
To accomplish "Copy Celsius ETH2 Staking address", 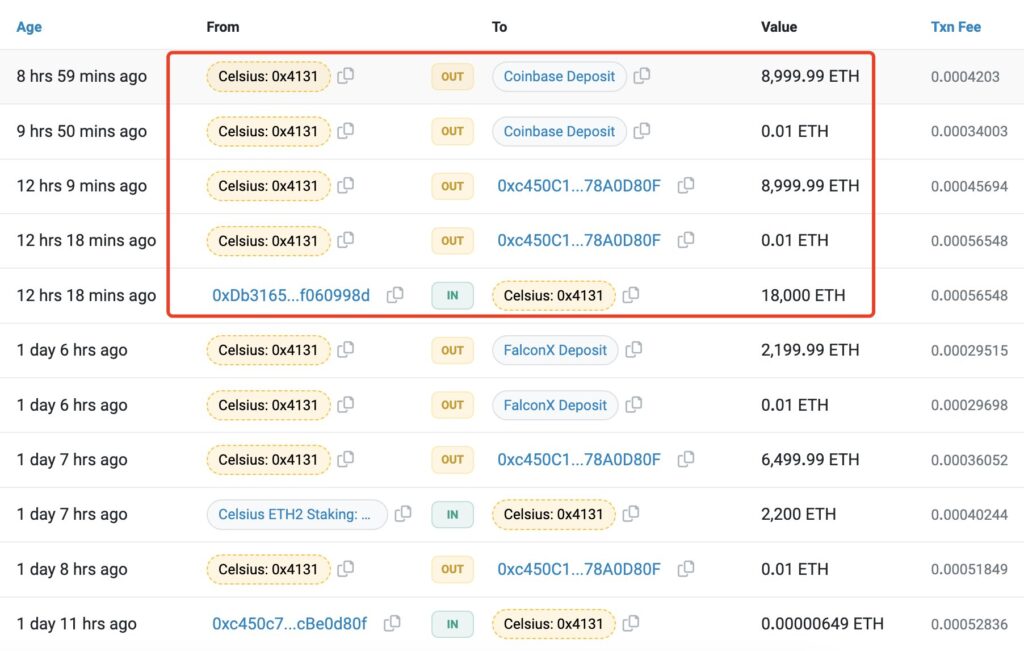I will (403, 514).
